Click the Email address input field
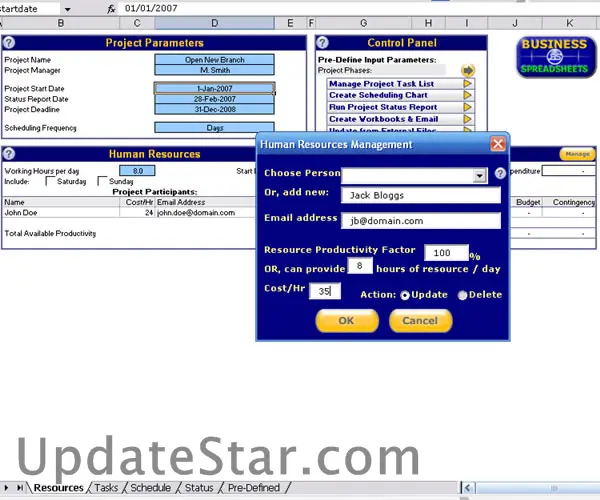 click(421, 221)
